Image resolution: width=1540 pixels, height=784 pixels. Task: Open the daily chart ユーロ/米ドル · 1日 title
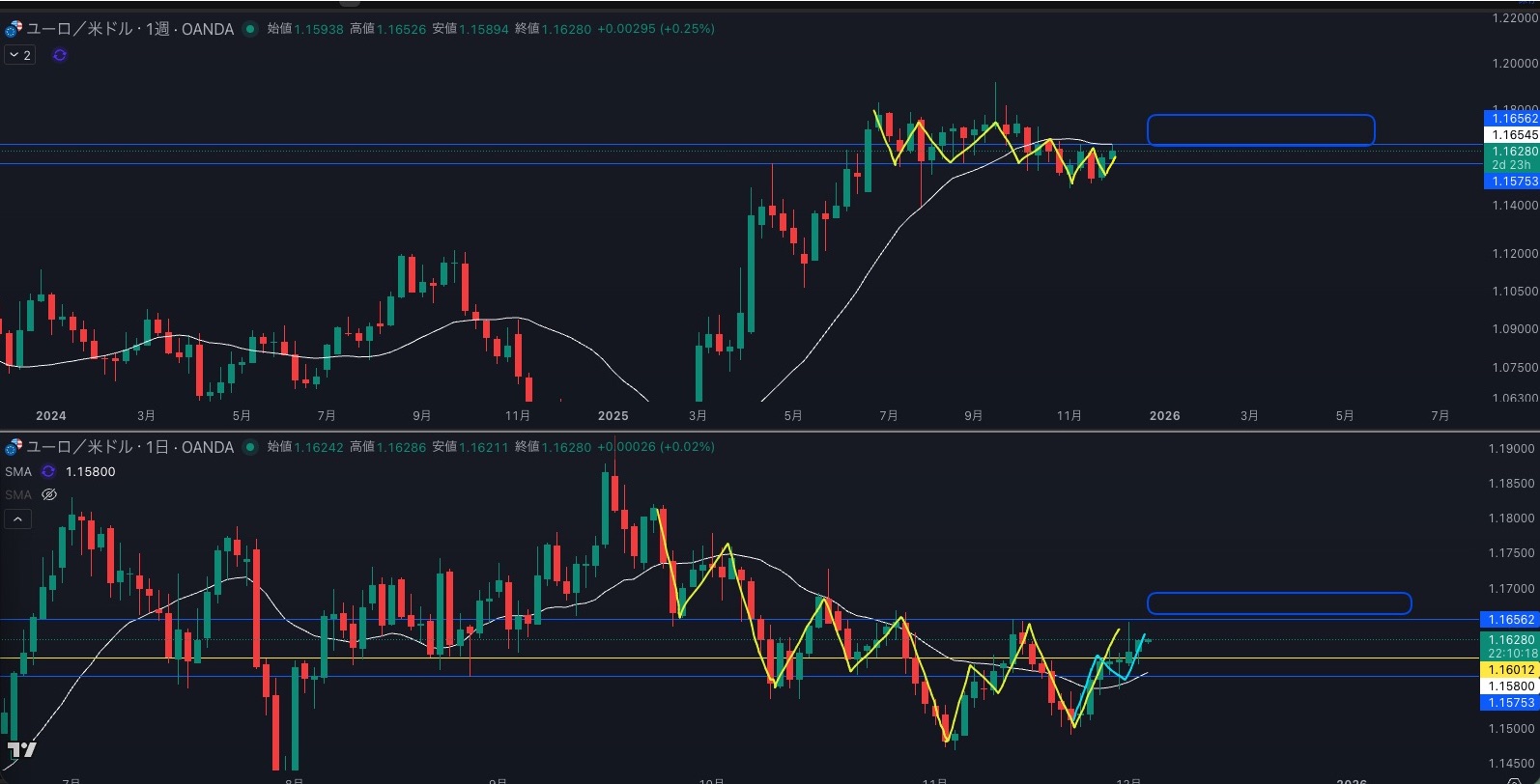130,447
